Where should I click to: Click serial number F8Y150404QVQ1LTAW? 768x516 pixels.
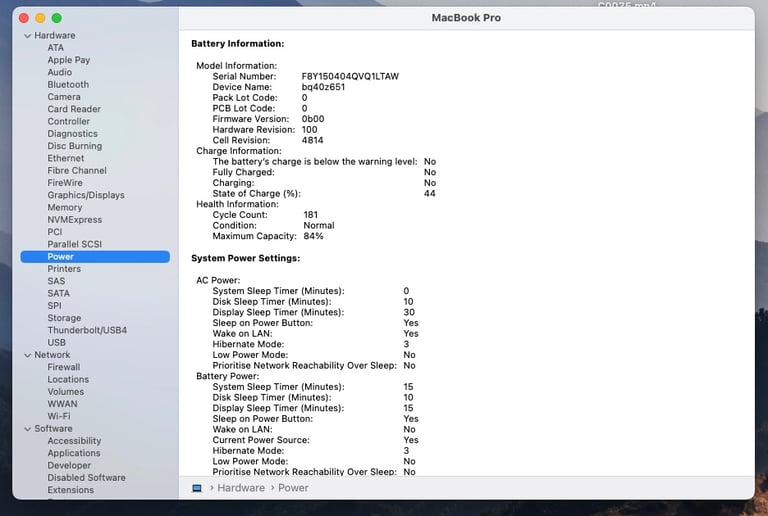coord(350,76)
